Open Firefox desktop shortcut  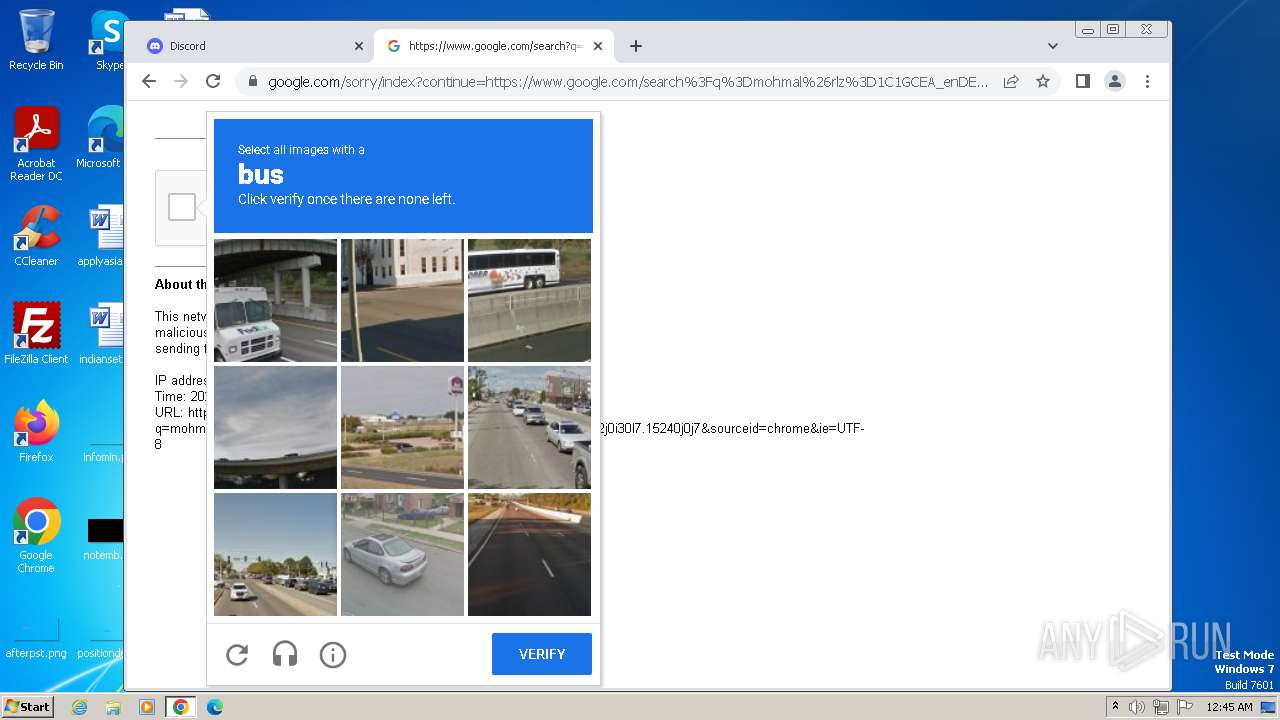pyautogui.click(x=36, y=432)
